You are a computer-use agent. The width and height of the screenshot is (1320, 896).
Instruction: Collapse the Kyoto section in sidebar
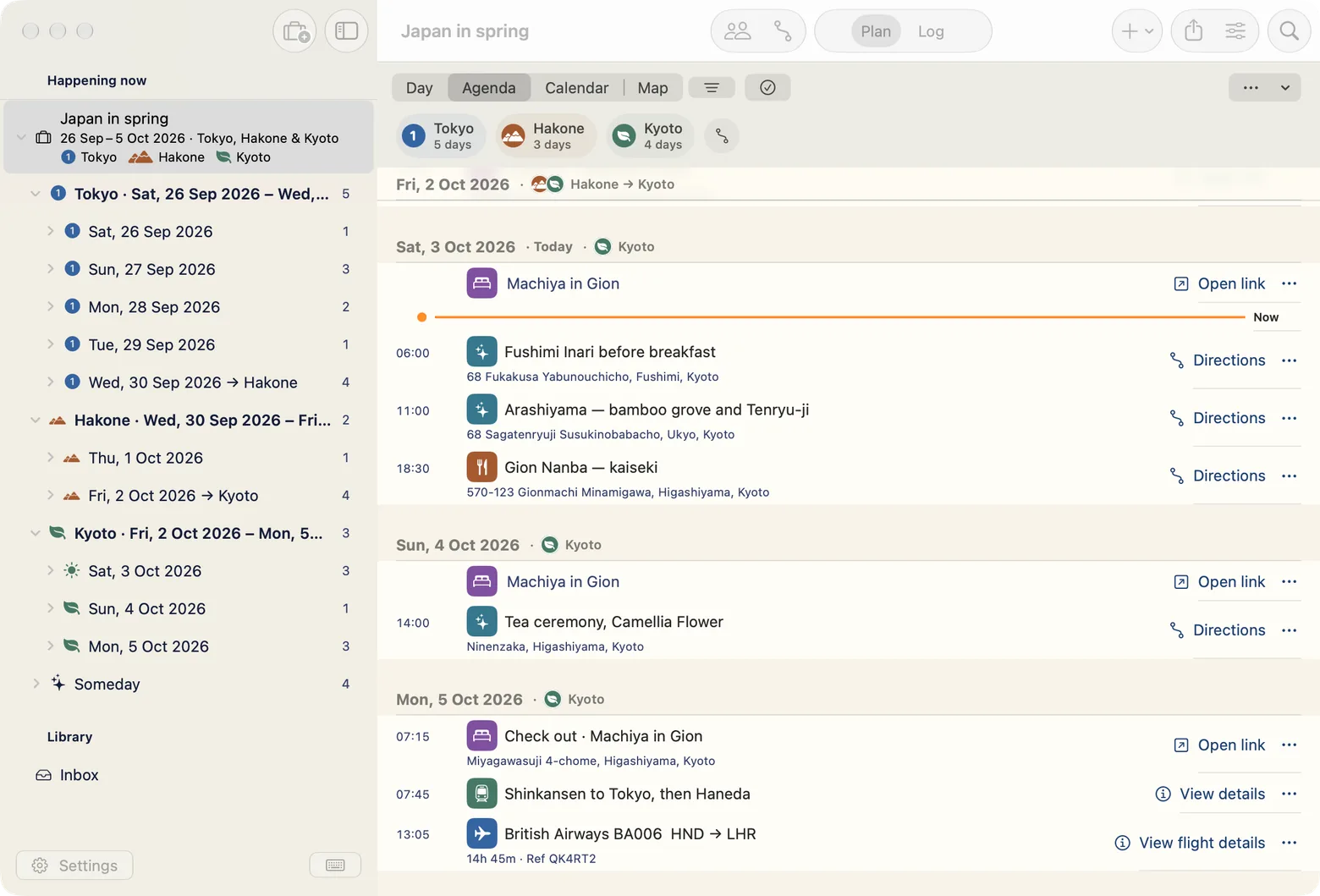(36, 533)
